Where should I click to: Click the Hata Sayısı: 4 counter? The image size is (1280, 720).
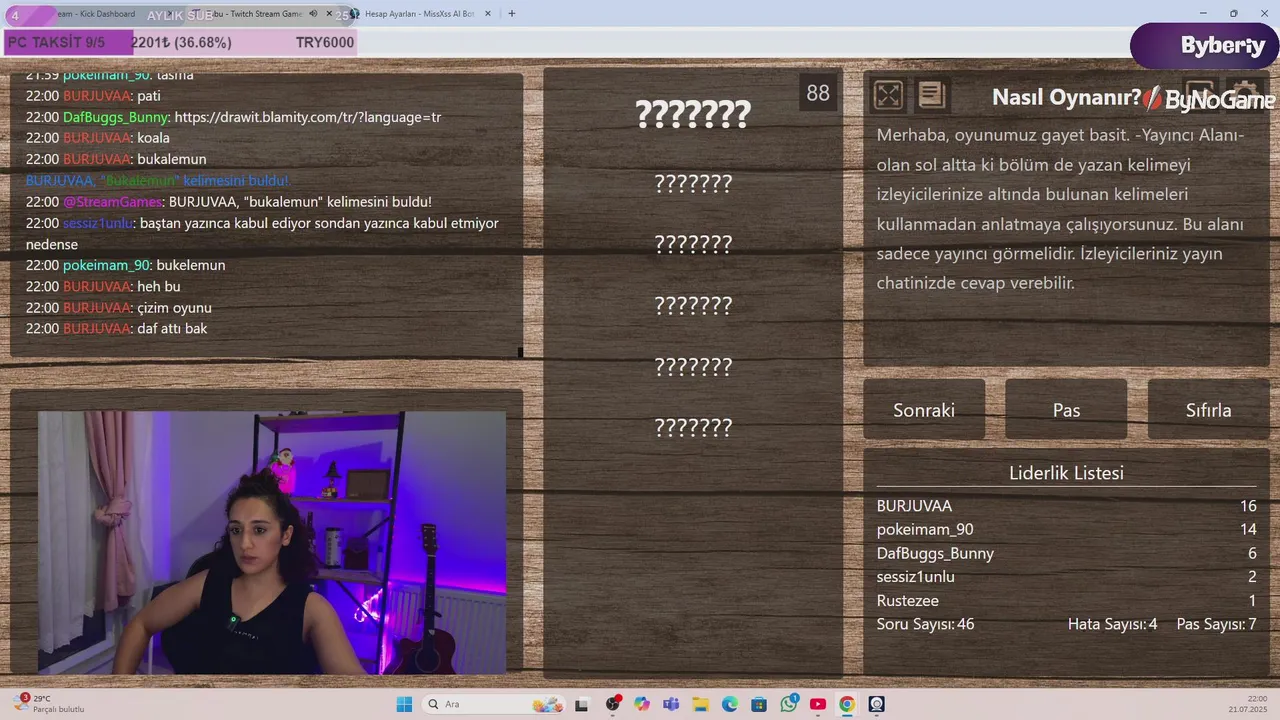click(x=1112, y=624)
